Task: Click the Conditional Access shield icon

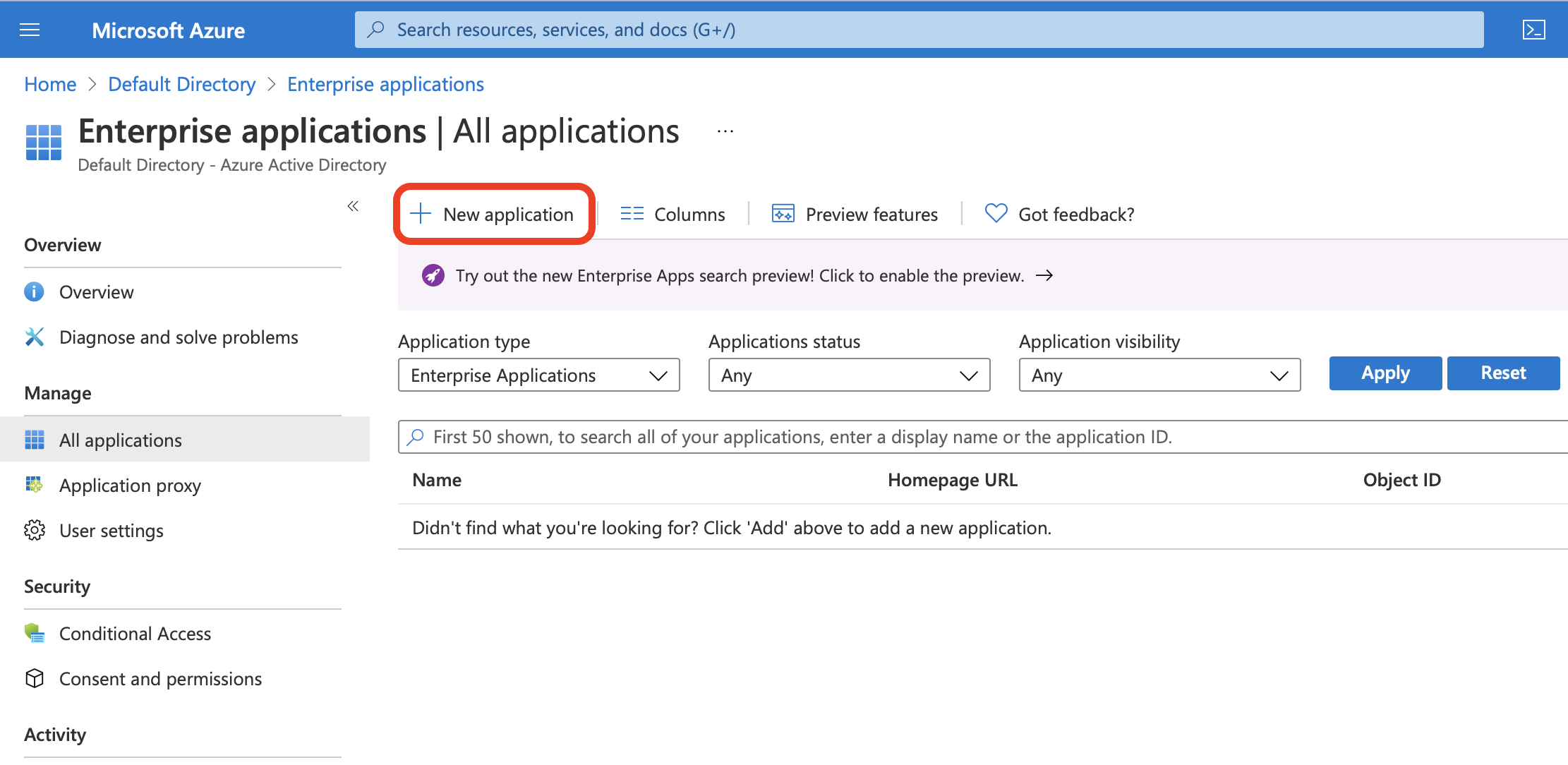Action: coord(34,633)
